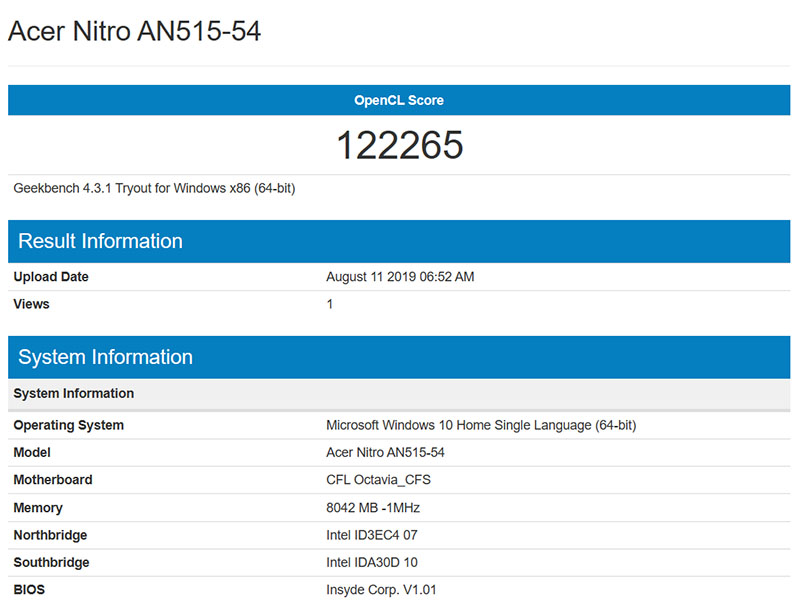Click the Northbridge row label
This screenshot has height=609, width=800.
tap(50, 535)
